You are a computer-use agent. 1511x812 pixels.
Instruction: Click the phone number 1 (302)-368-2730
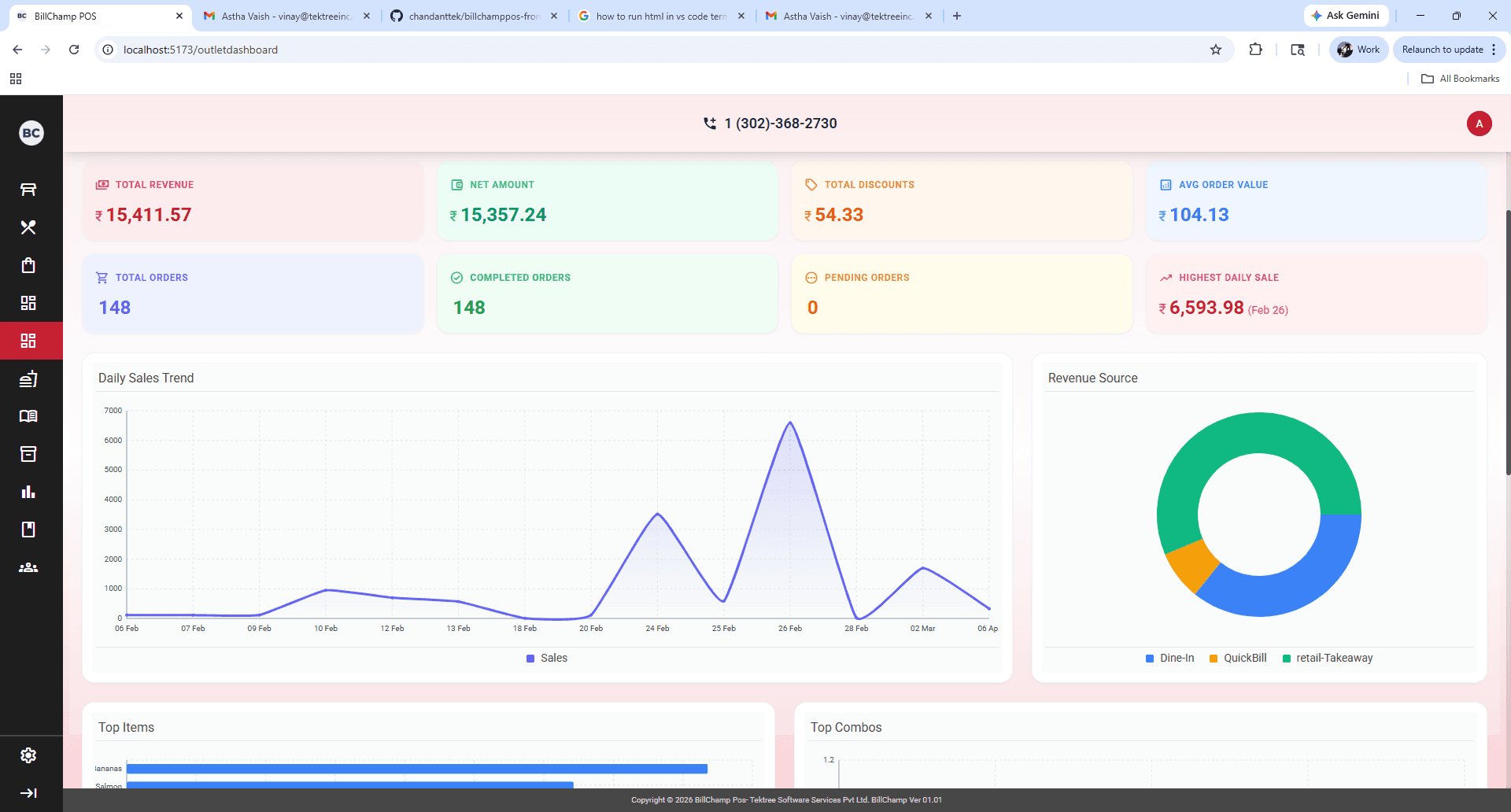tap(781, 124)
